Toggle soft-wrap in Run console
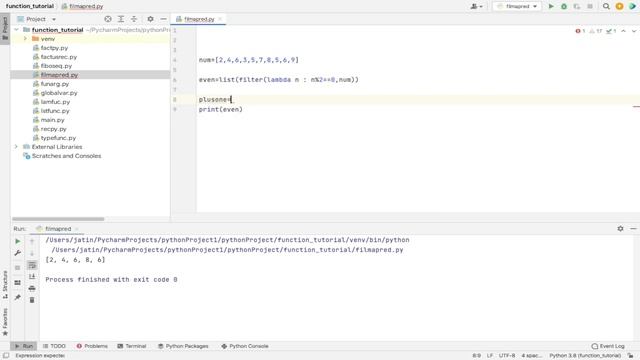The image size is (640, 360). (32, 265)
